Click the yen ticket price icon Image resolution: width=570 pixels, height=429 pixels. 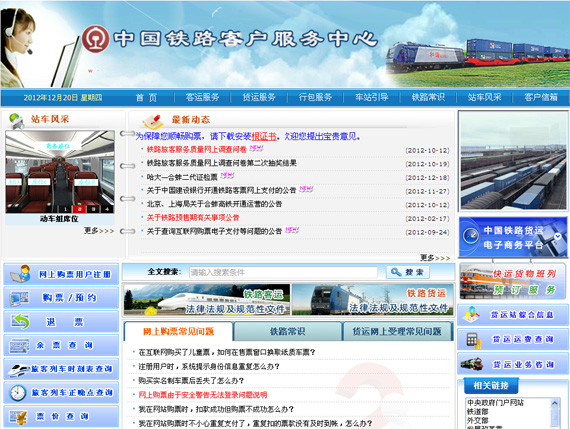click(x=19, y=417)
